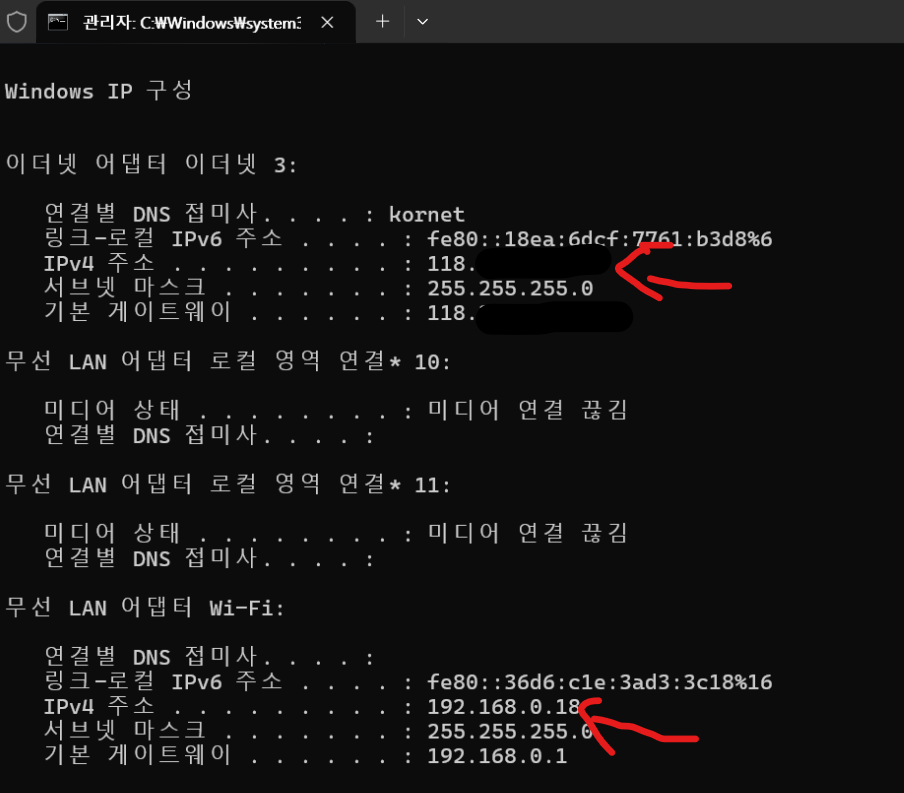This screenshot has height=793, width=904.
Task: Click '미디어 연결 끊김' under 연결* 11
Action: tap(528, 533)
